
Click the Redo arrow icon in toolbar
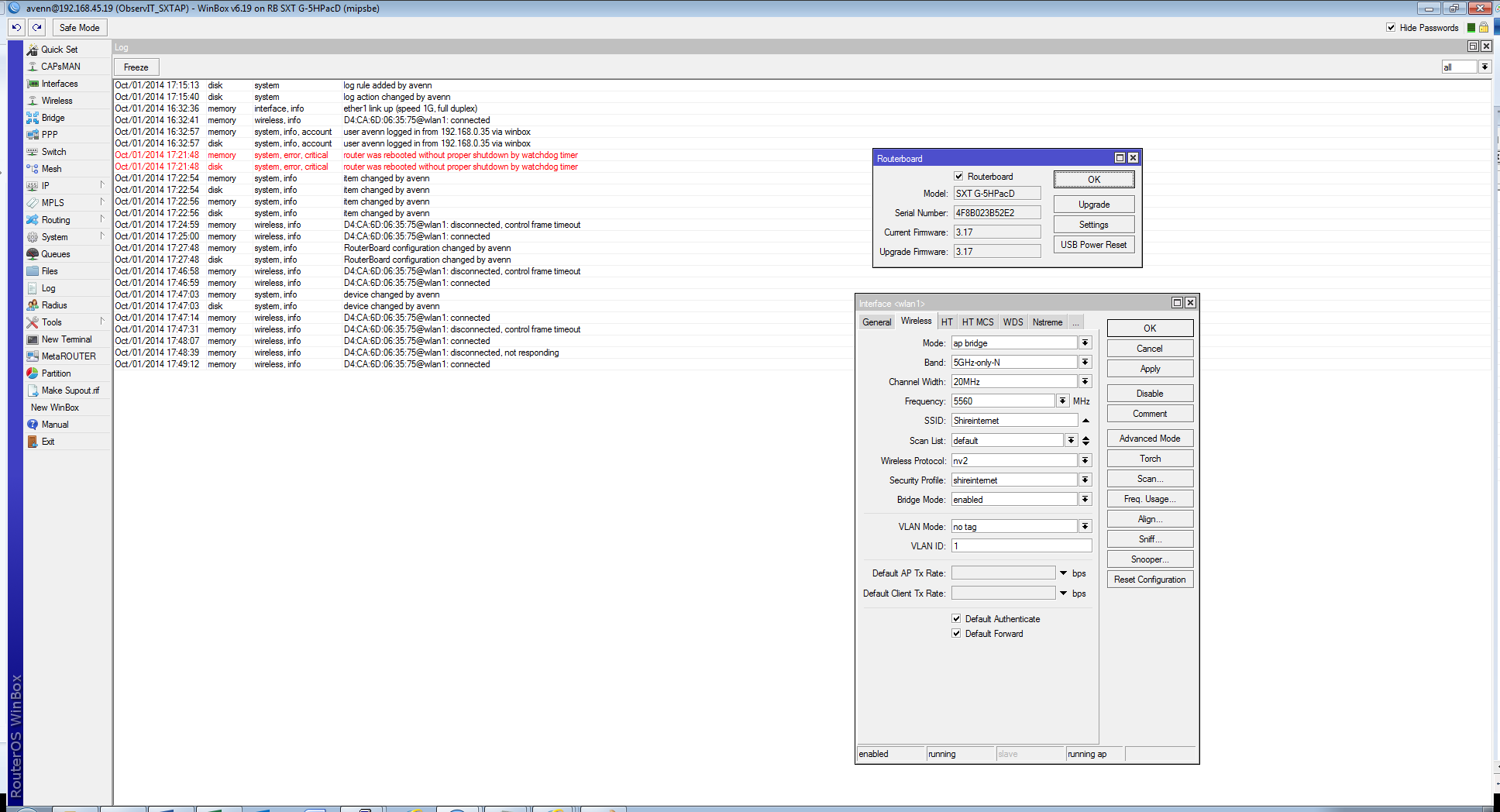36,27
